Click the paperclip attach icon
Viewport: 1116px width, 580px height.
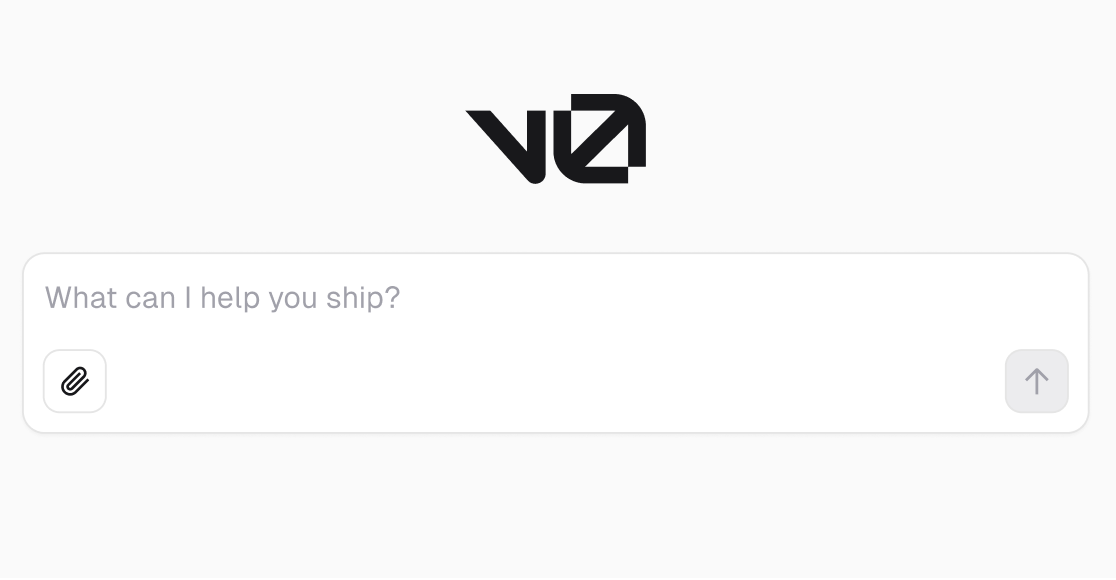click(x=75, y=381)
